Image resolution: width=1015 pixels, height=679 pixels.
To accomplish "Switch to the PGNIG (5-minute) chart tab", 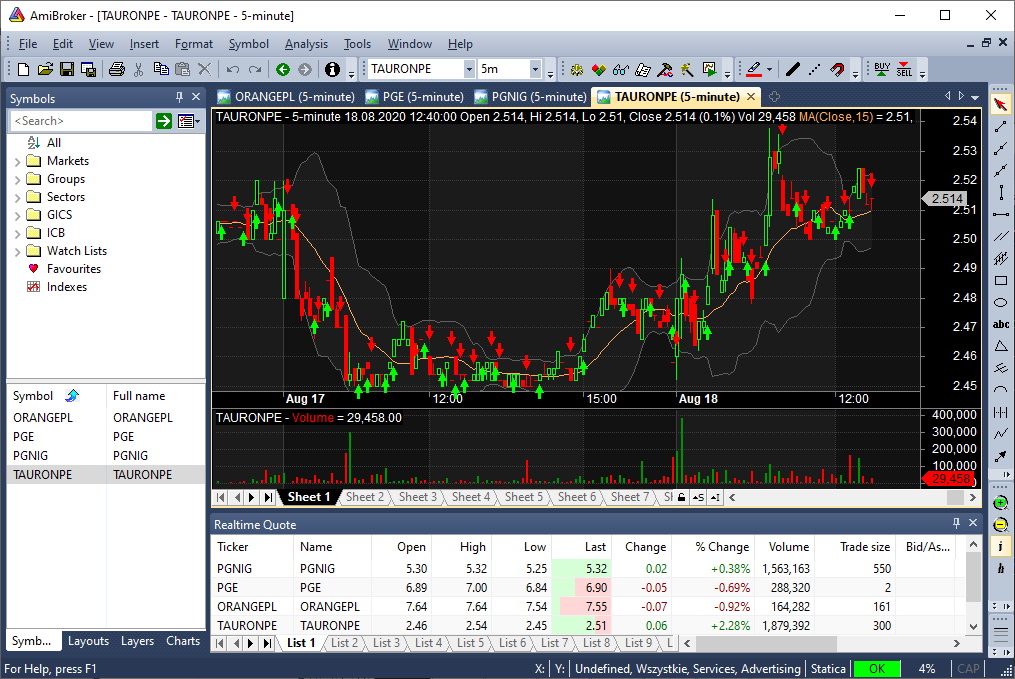I will point(530,97).
